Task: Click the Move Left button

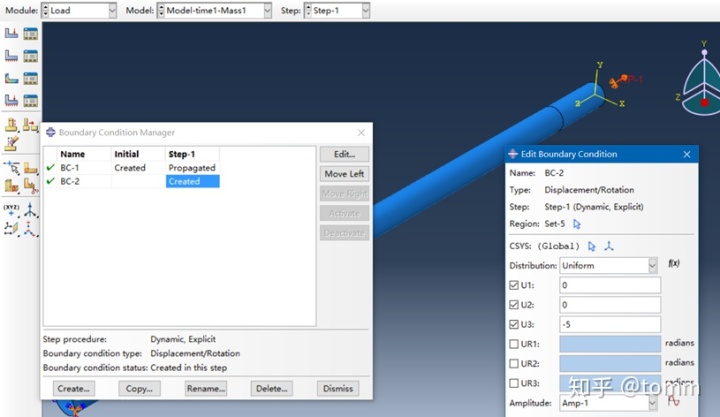Action: click(344, 174)
